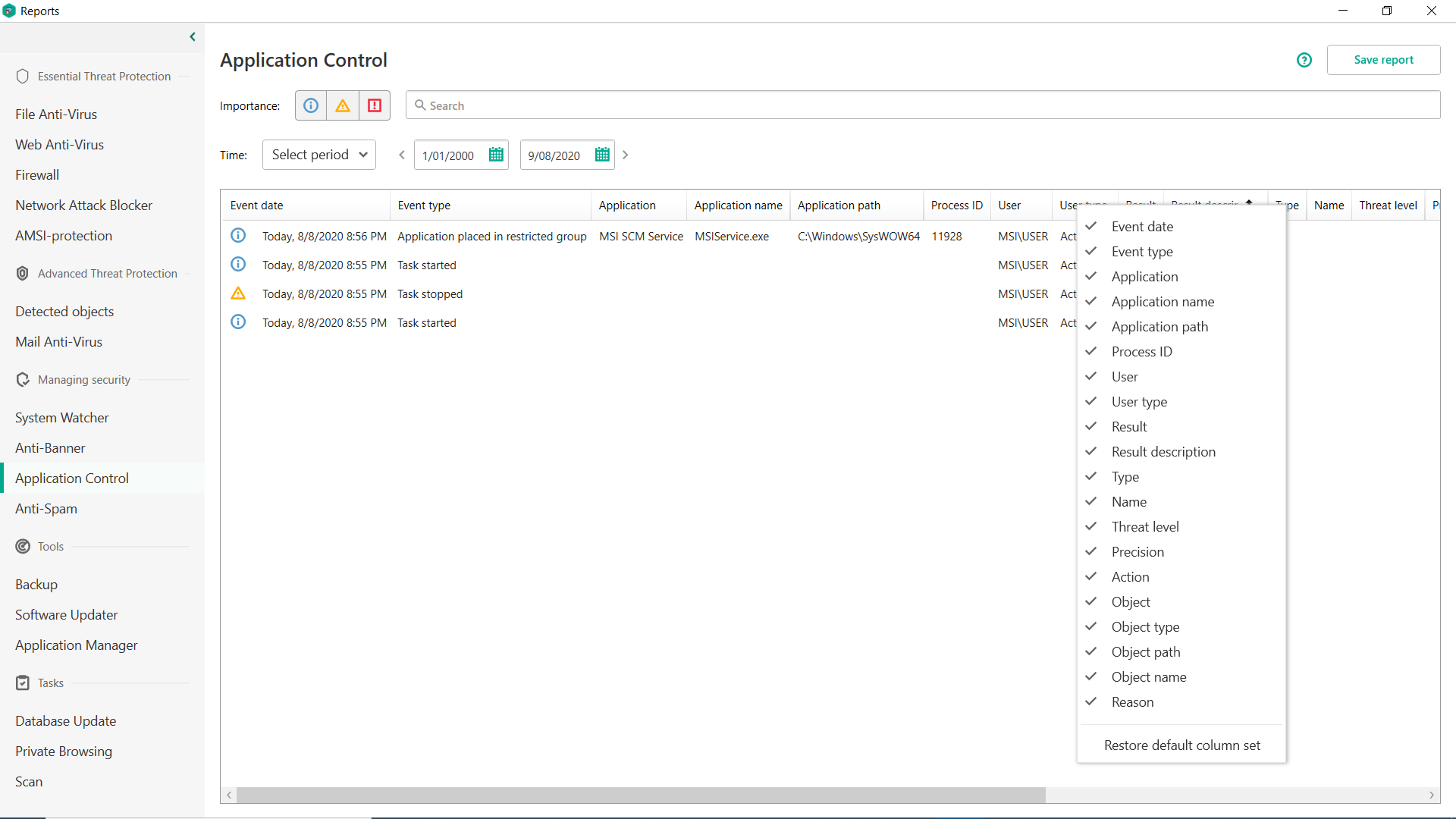The height and width of the screenshot is (819, 1456).
Task: Open calendar picker for end date 9/08/2020
Action: tap(602, 155)
